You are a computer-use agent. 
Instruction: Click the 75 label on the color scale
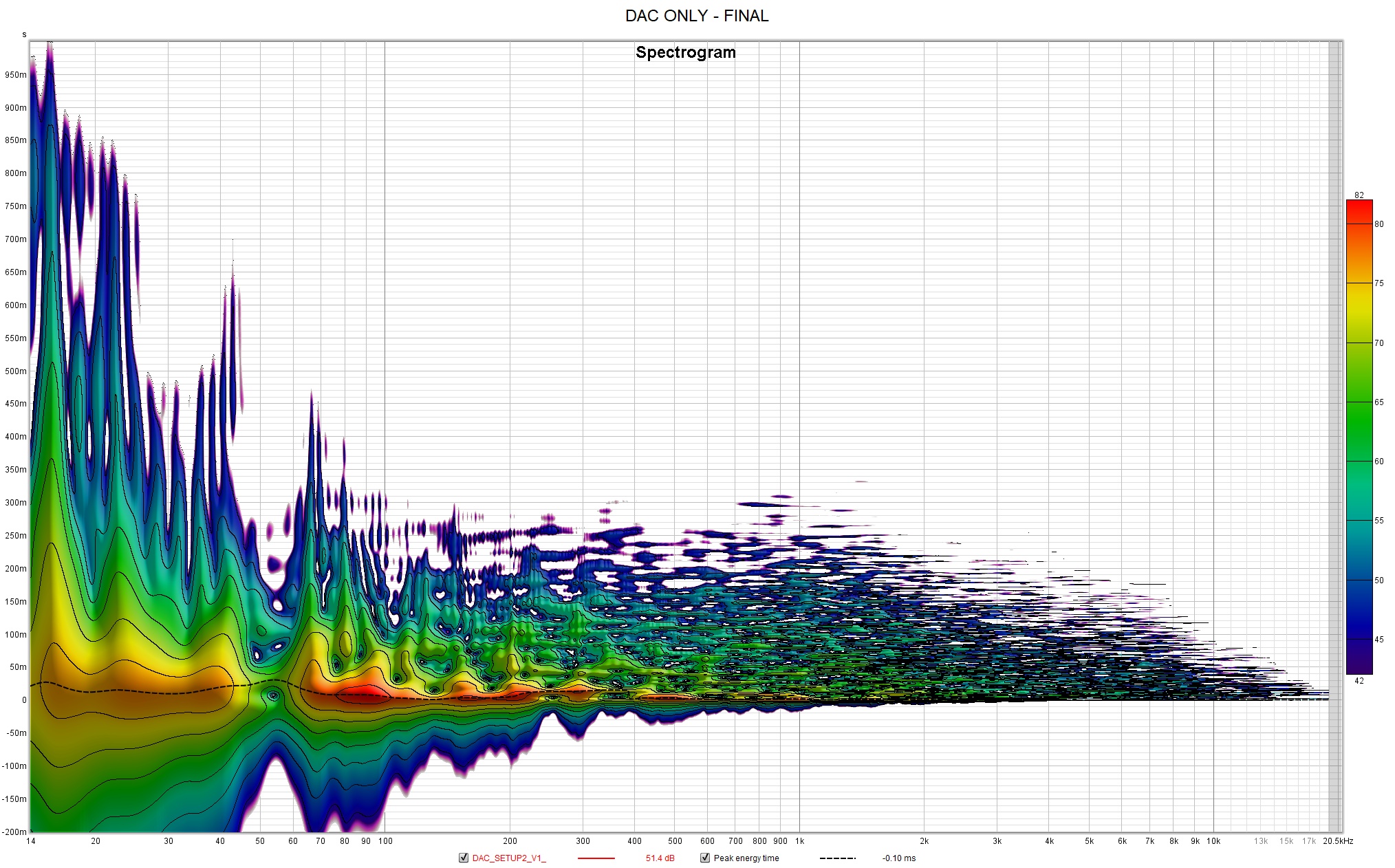click(1378, 283)
